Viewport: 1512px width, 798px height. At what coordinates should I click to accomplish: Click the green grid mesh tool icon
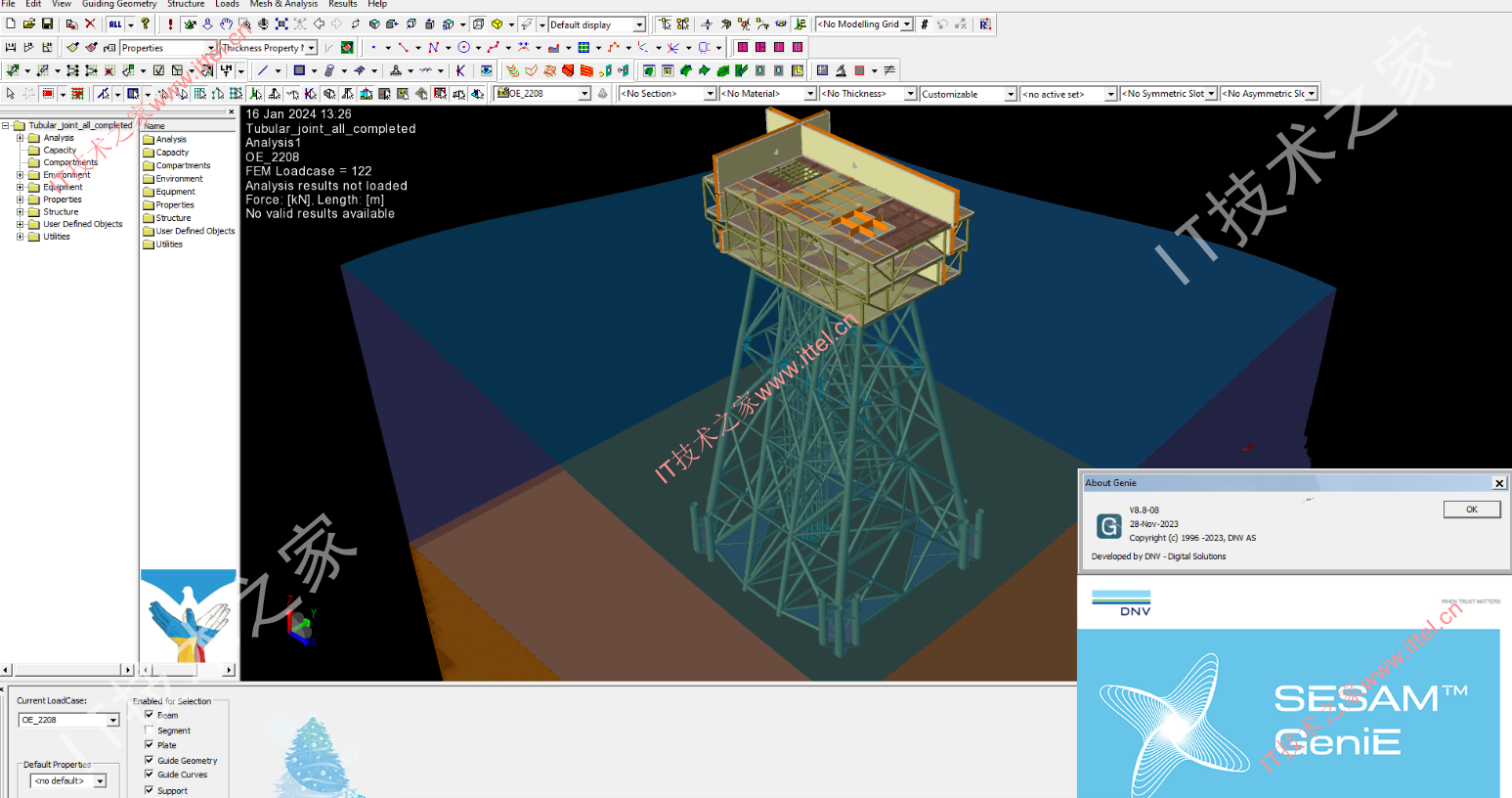click(x=583, y=47)
